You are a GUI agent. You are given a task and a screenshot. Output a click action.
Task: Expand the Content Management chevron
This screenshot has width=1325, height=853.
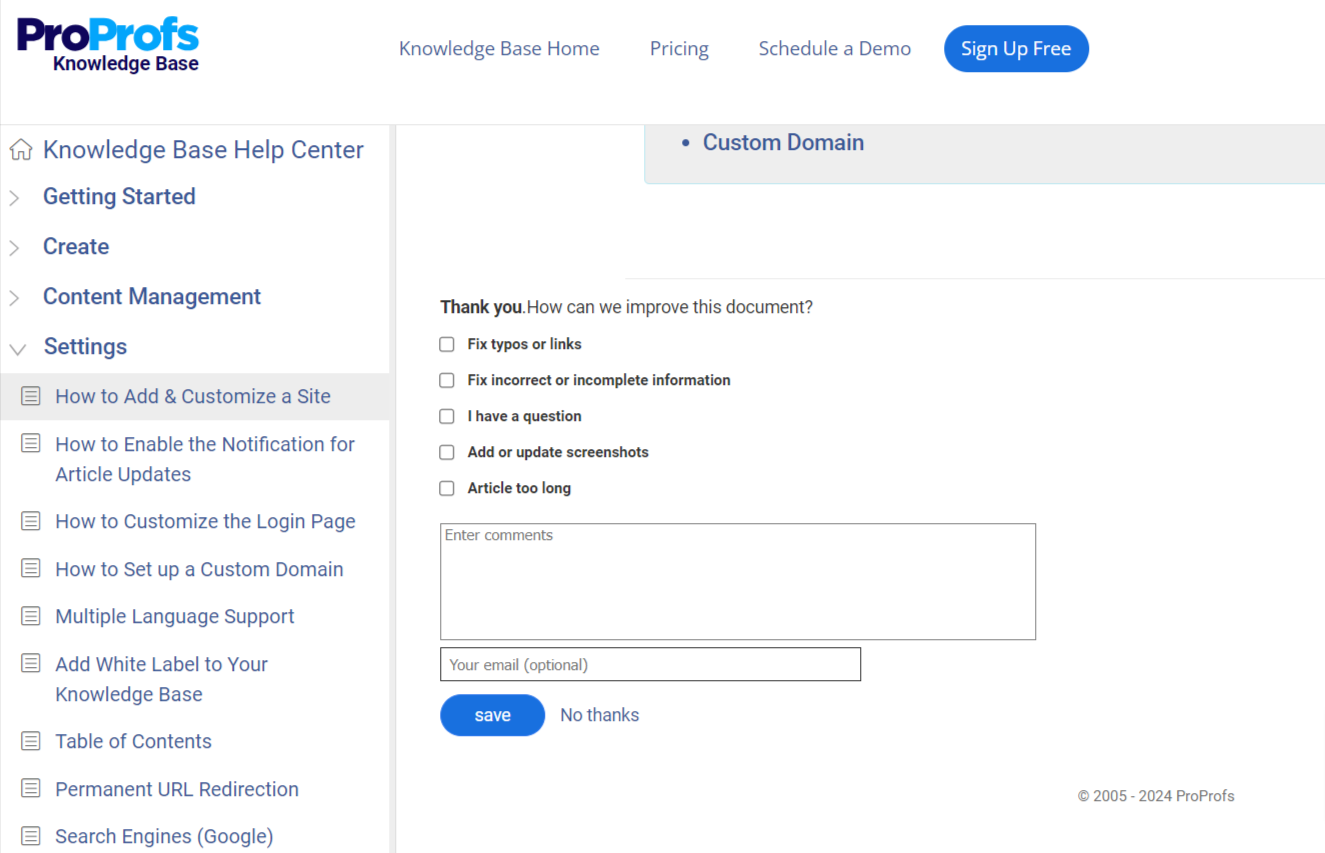click(14, 298)
